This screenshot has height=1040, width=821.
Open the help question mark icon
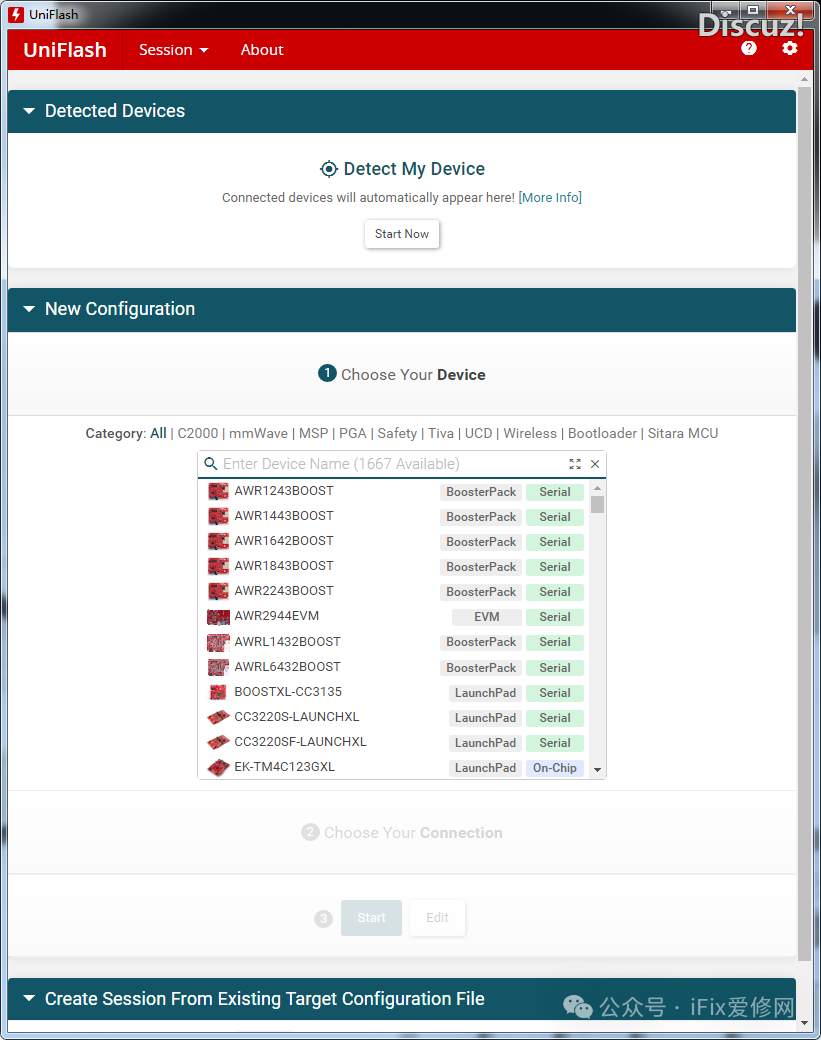tap(749, 49)
